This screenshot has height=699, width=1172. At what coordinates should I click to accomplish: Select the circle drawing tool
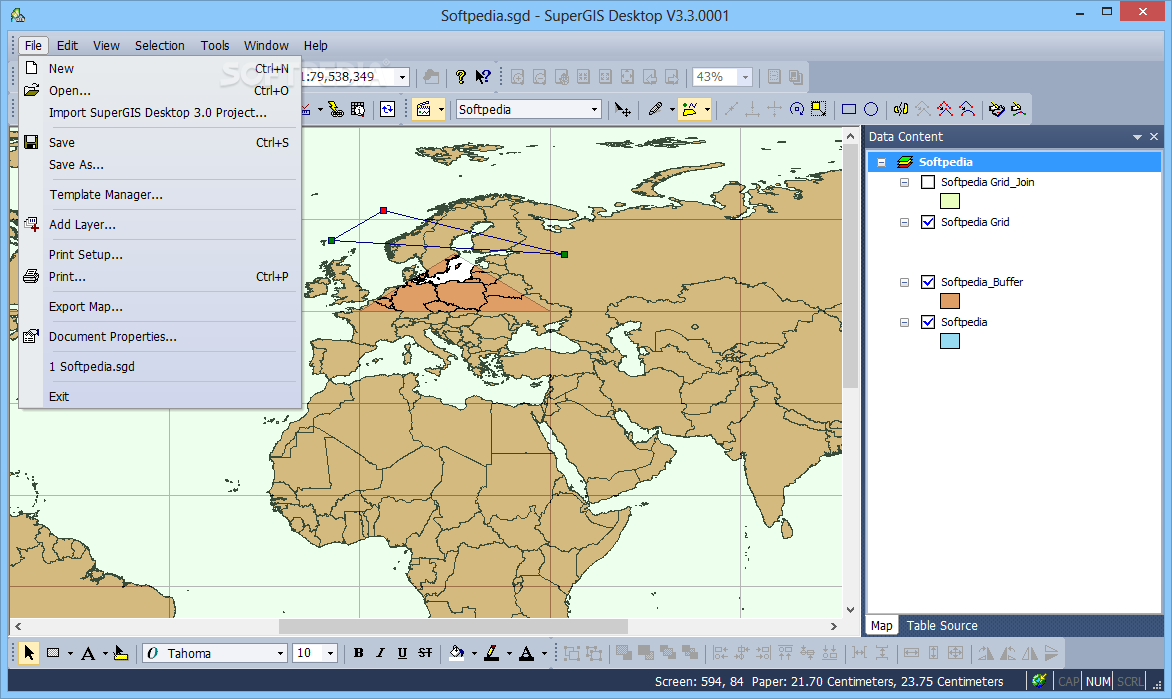pyautogui.click(x=871, y=109)
